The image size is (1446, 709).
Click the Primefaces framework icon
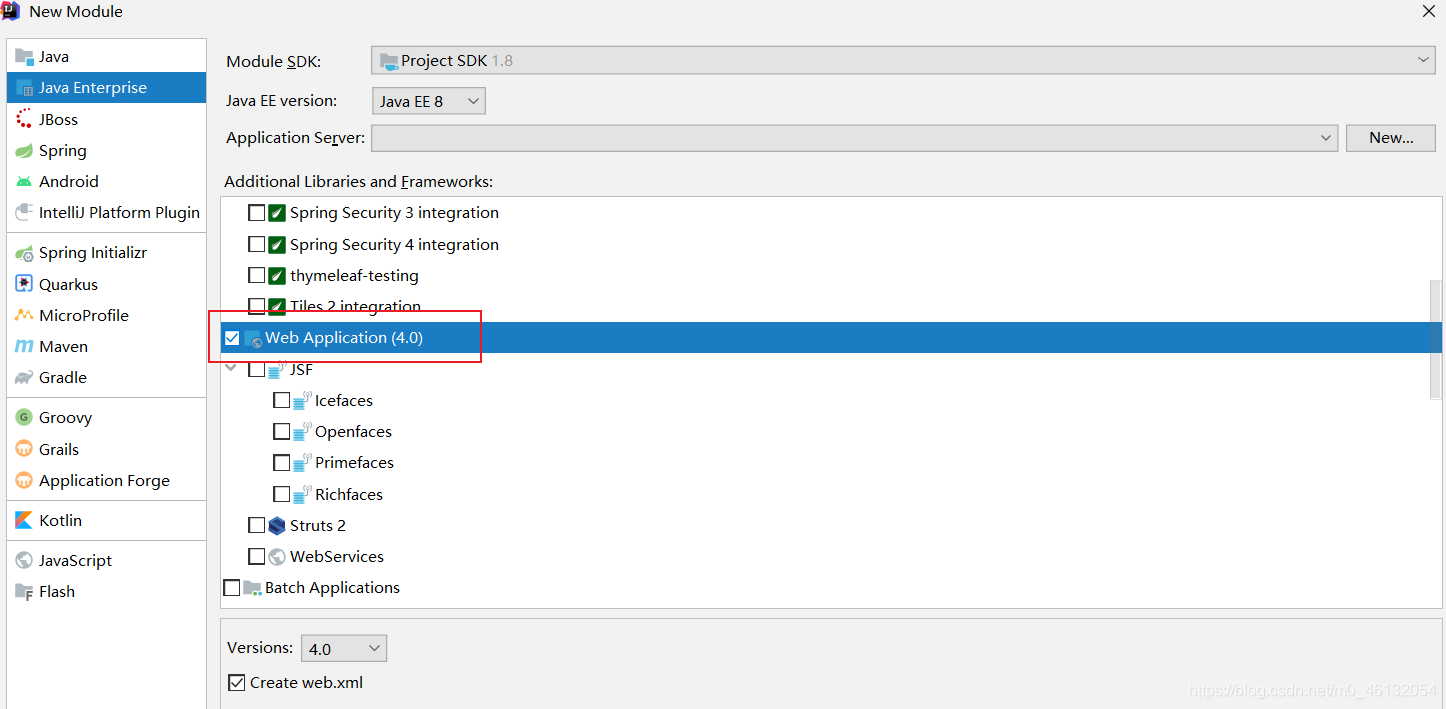(x=302, y=462)
